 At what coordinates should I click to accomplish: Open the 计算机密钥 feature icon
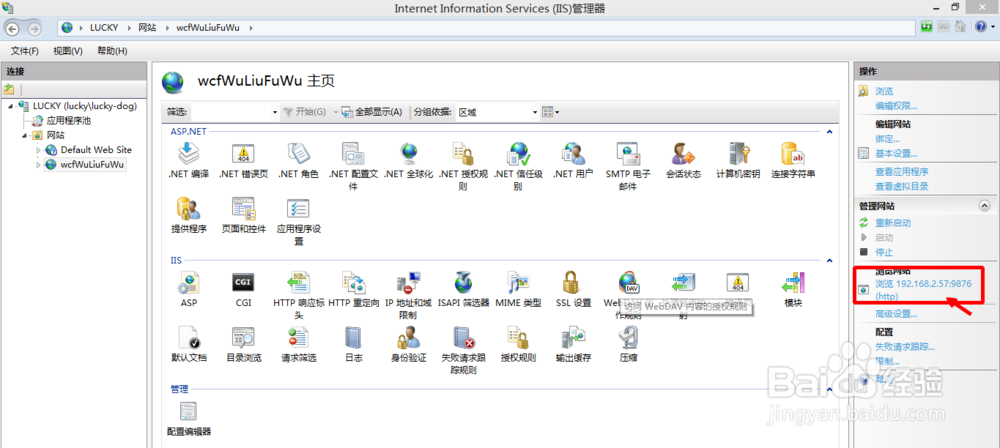click(x=738, y=154)
